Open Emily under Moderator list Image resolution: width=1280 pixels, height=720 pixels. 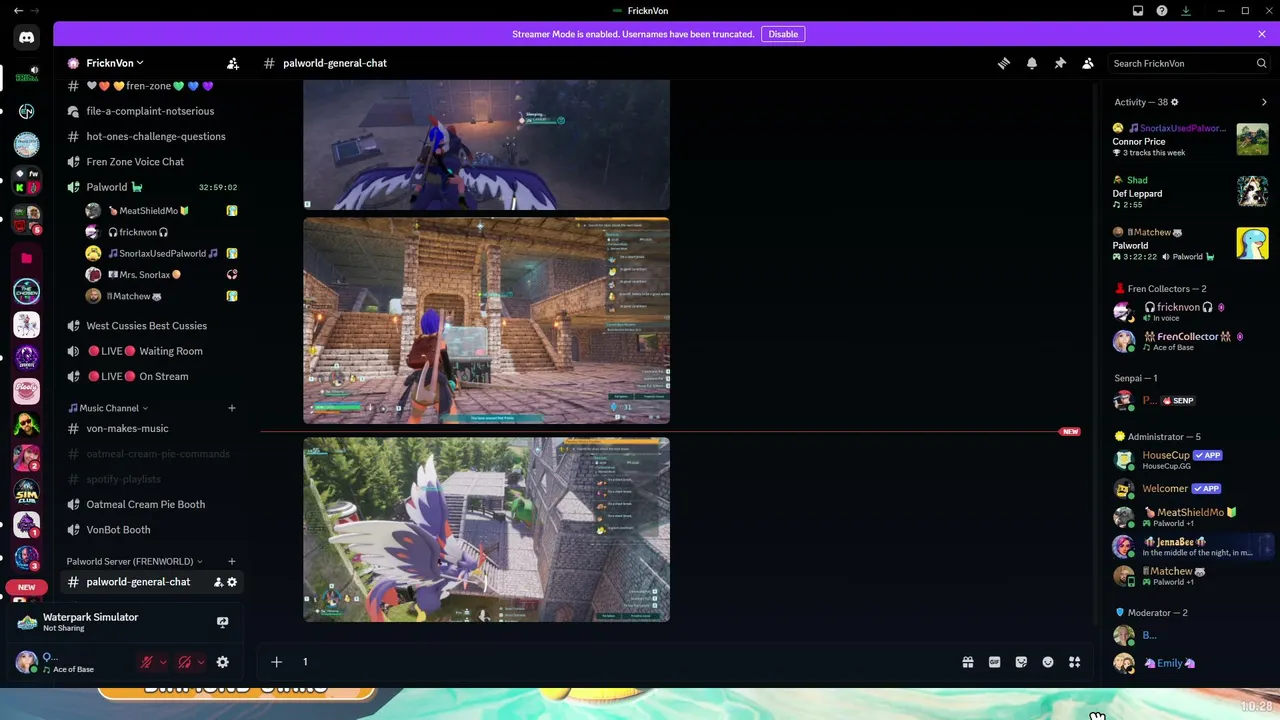[x=1189, y=663]
